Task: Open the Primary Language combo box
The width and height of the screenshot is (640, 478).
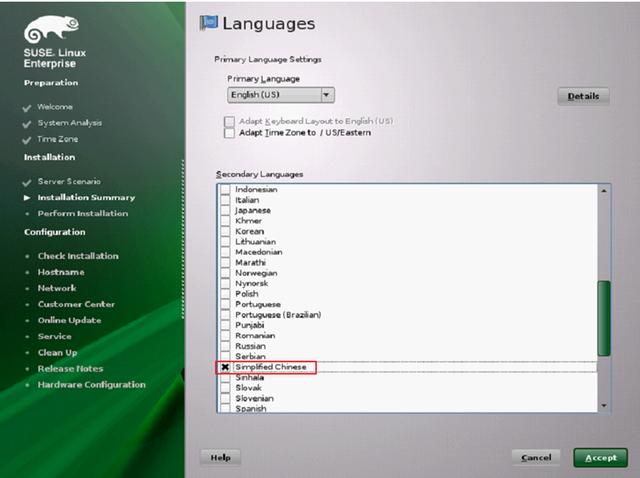Action: coord(281,95)
